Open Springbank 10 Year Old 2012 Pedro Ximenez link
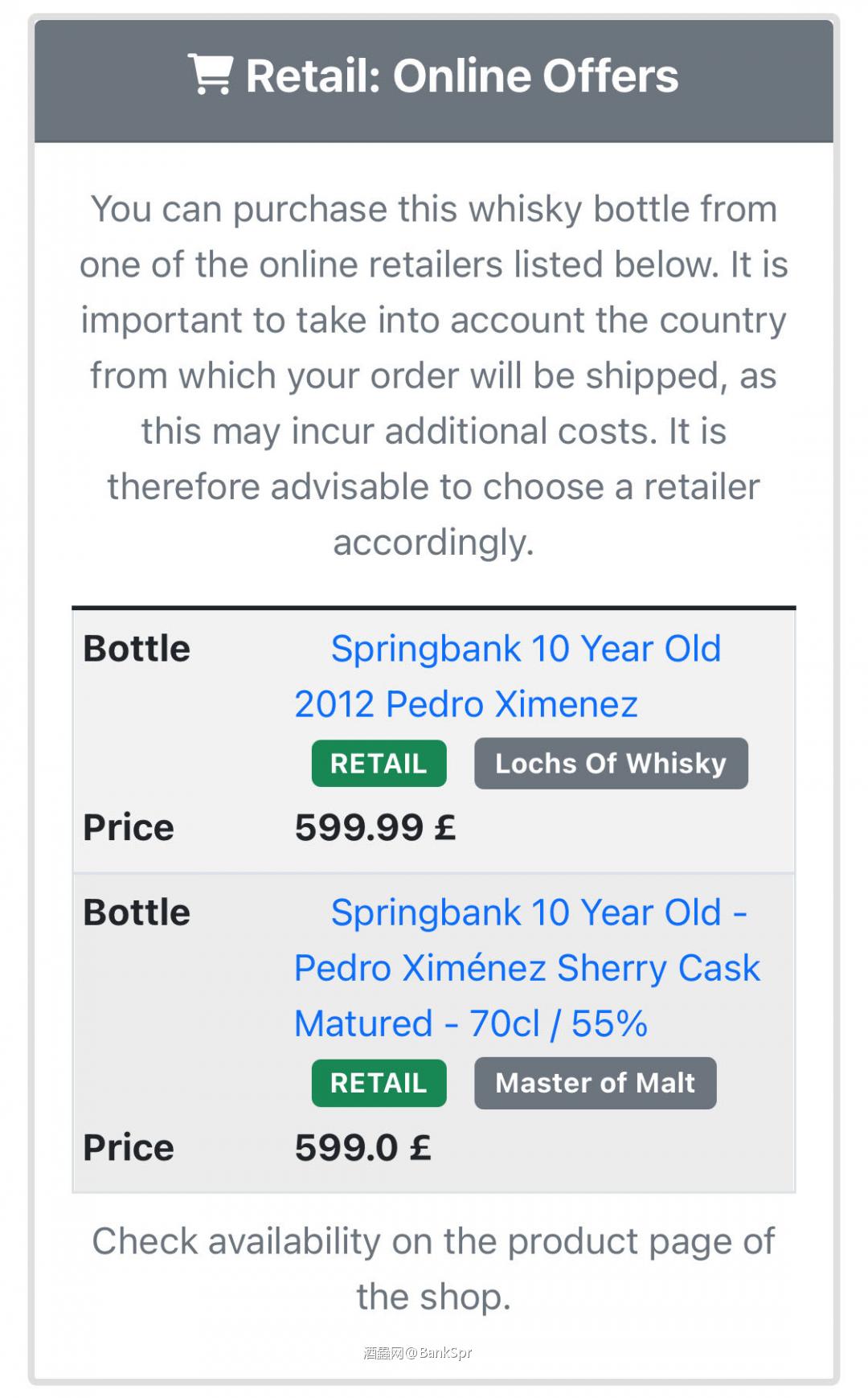The height and width of the screenshot is (1398, 868). [x=508, y=676]
